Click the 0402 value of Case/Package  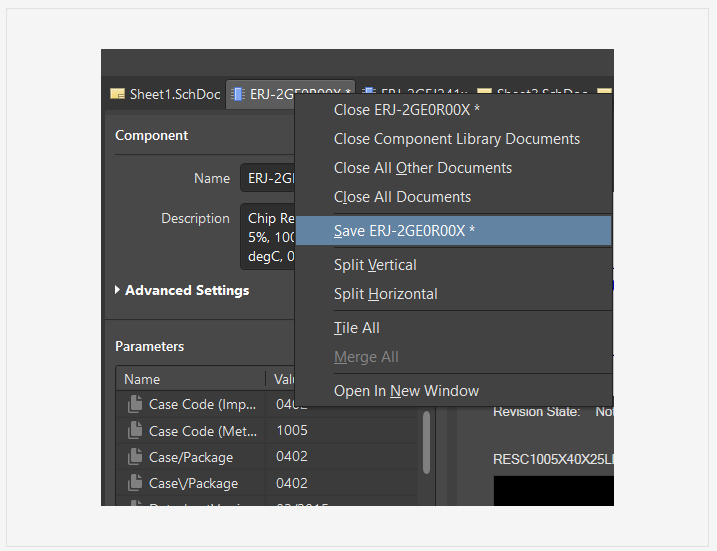292,456
